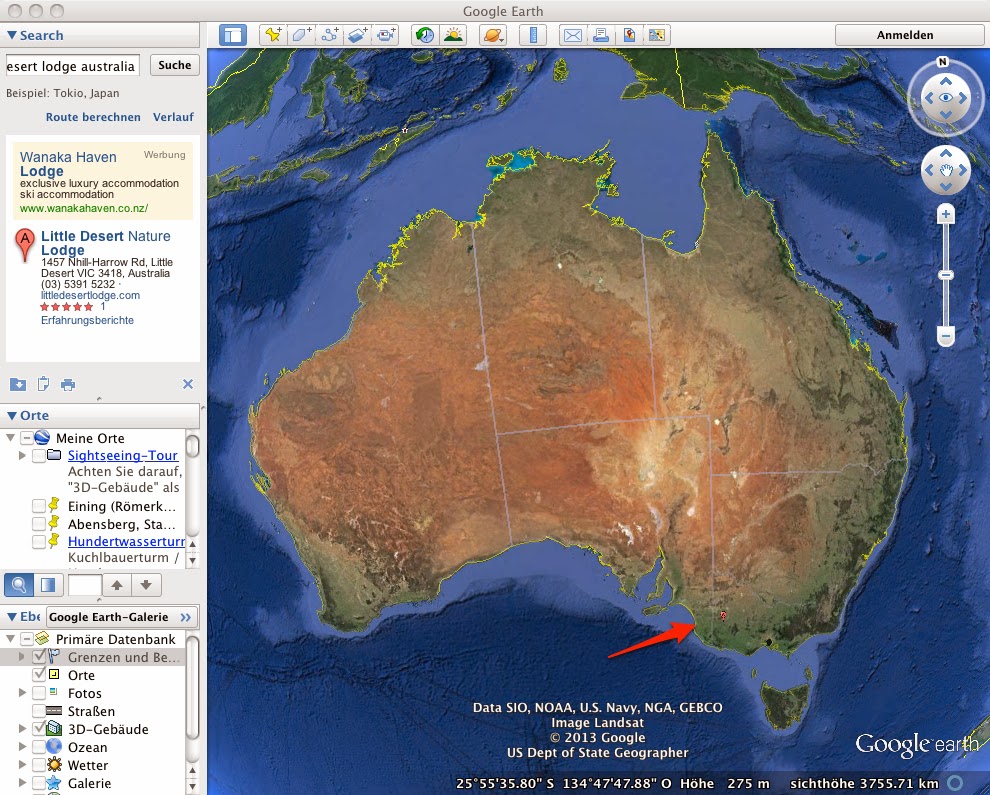Screen dimensions: 990x795
Task: Collapse Meine Orte tree node
Action: (x=10, y=438)
